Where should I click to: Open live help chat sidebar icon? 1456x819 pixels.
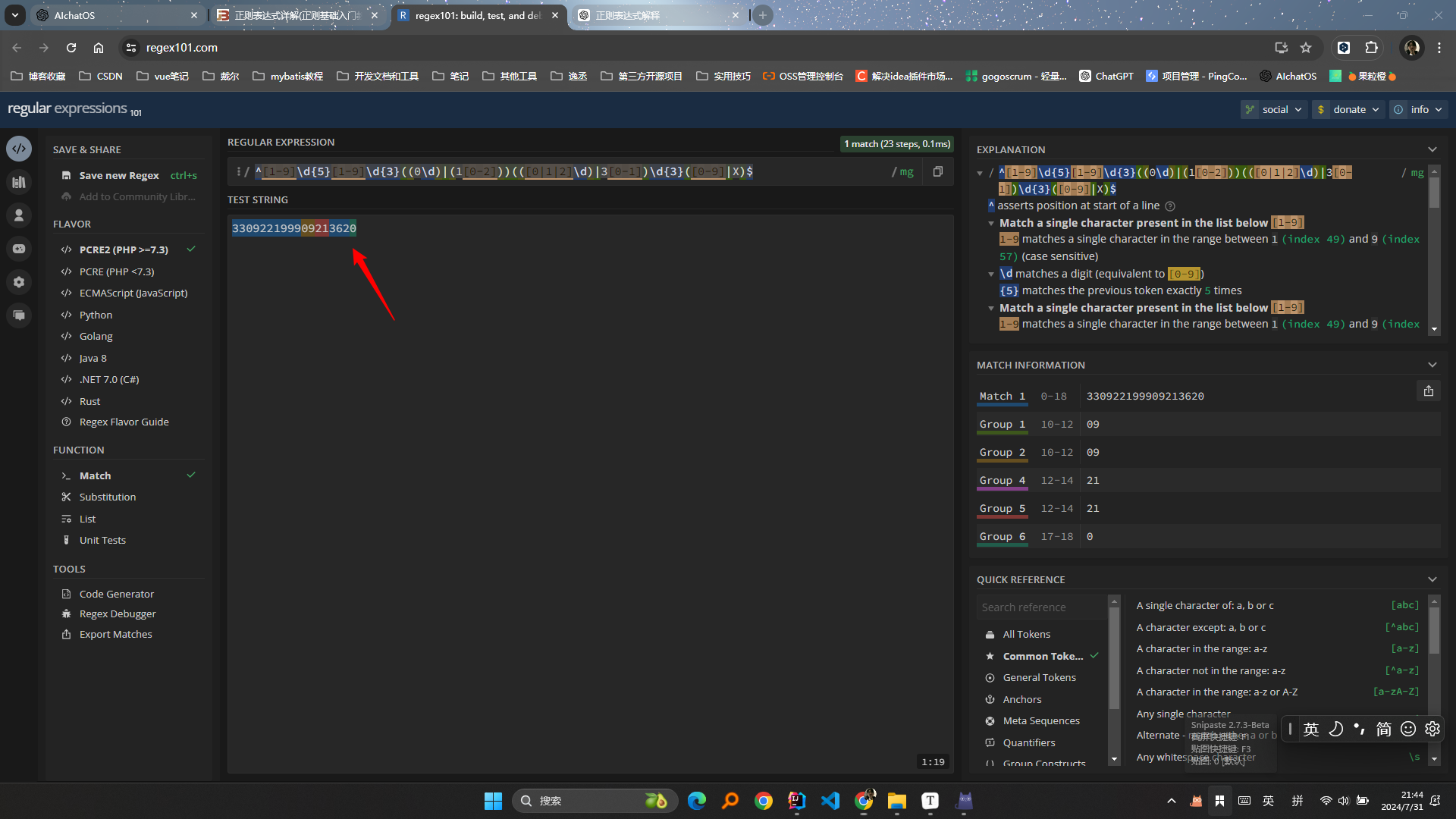(19, 315)
